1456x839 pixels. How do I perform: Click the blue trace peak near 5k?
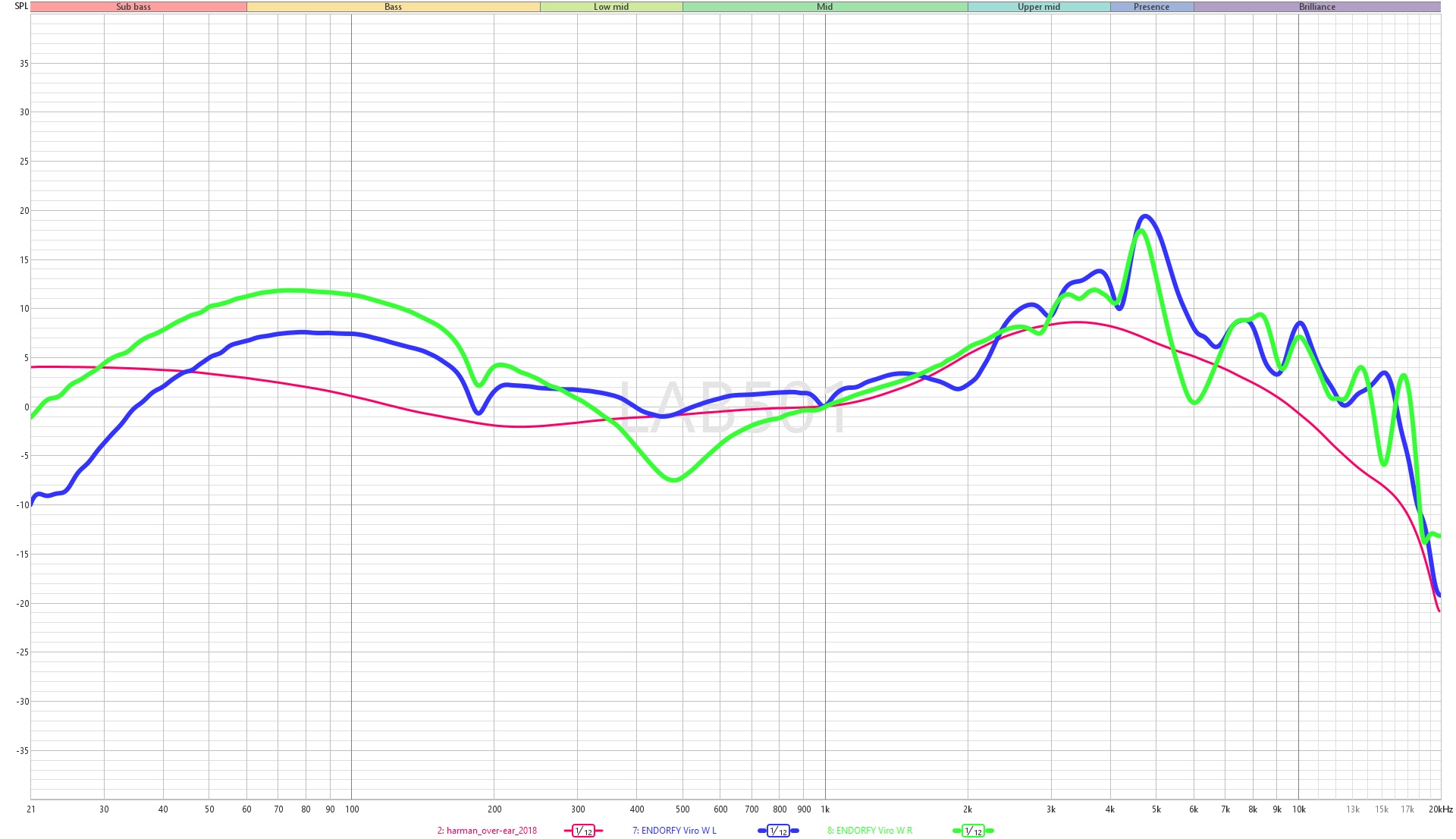coord(1145,216)
